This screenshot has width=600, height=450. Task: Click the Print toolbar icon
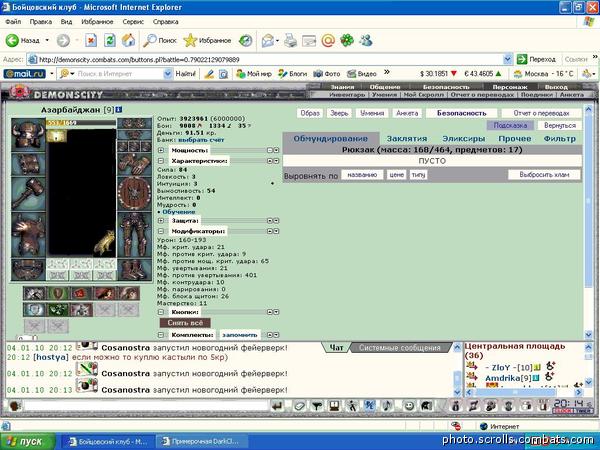(x=290, y=40)
